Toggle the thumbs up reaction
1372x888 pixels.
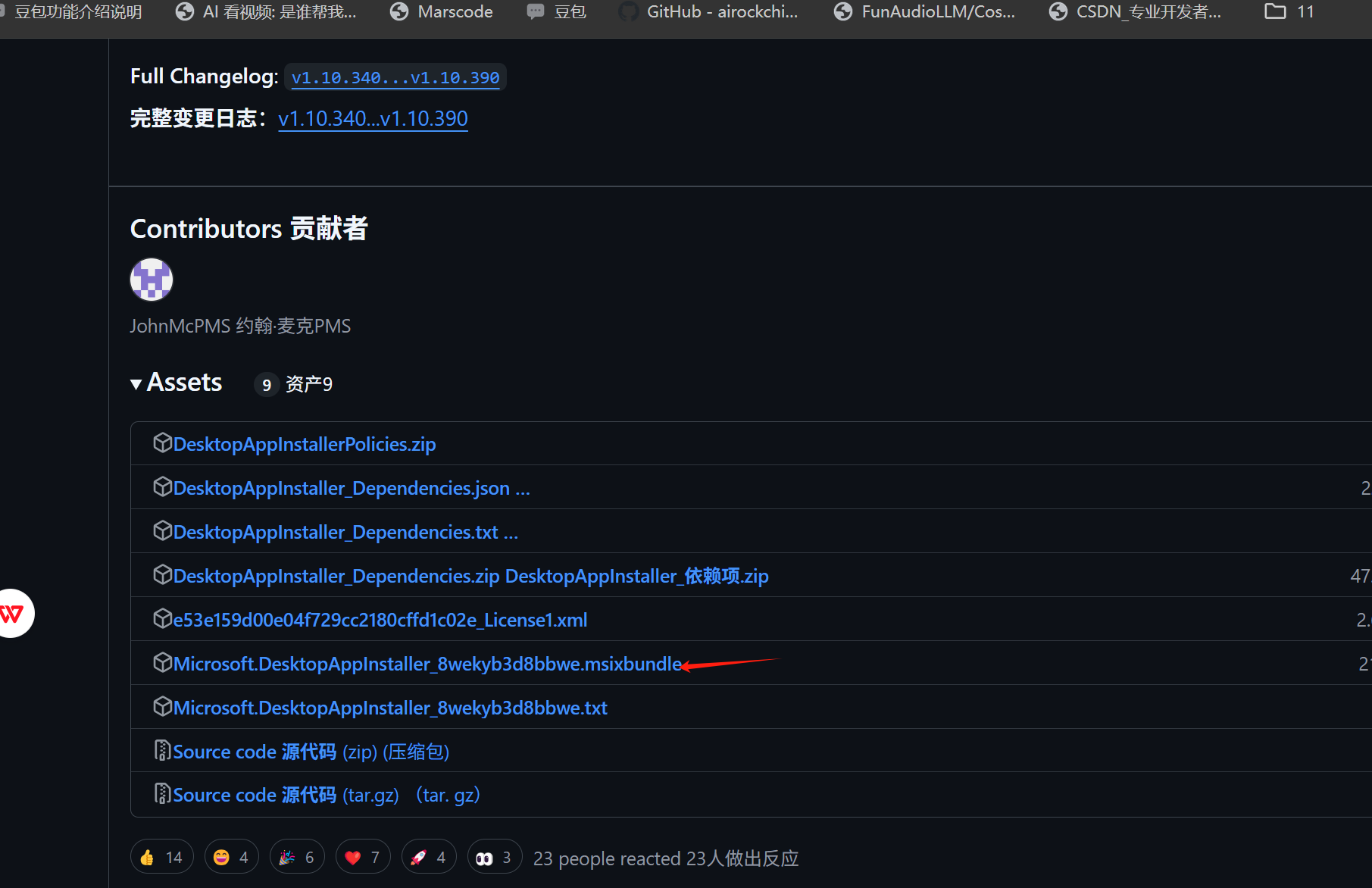tap(161, 856)
